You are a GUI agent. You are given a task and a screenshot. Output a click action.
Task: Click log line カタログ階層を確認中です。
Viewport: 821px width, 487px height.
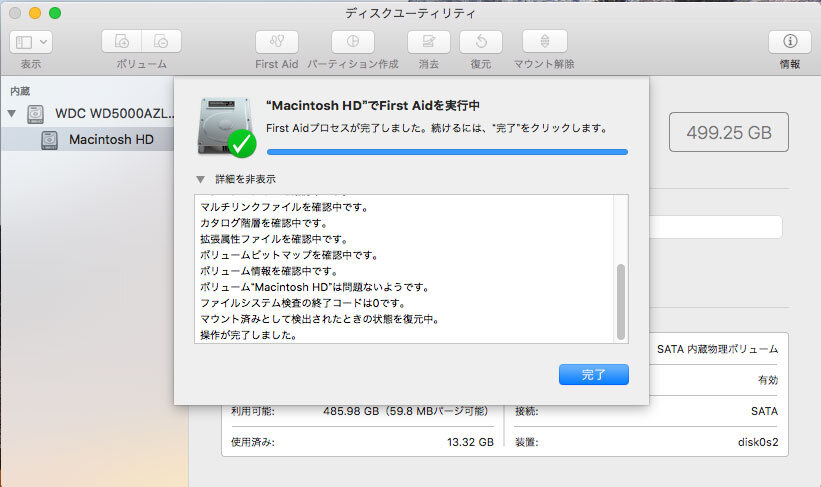tap(264, 223)
